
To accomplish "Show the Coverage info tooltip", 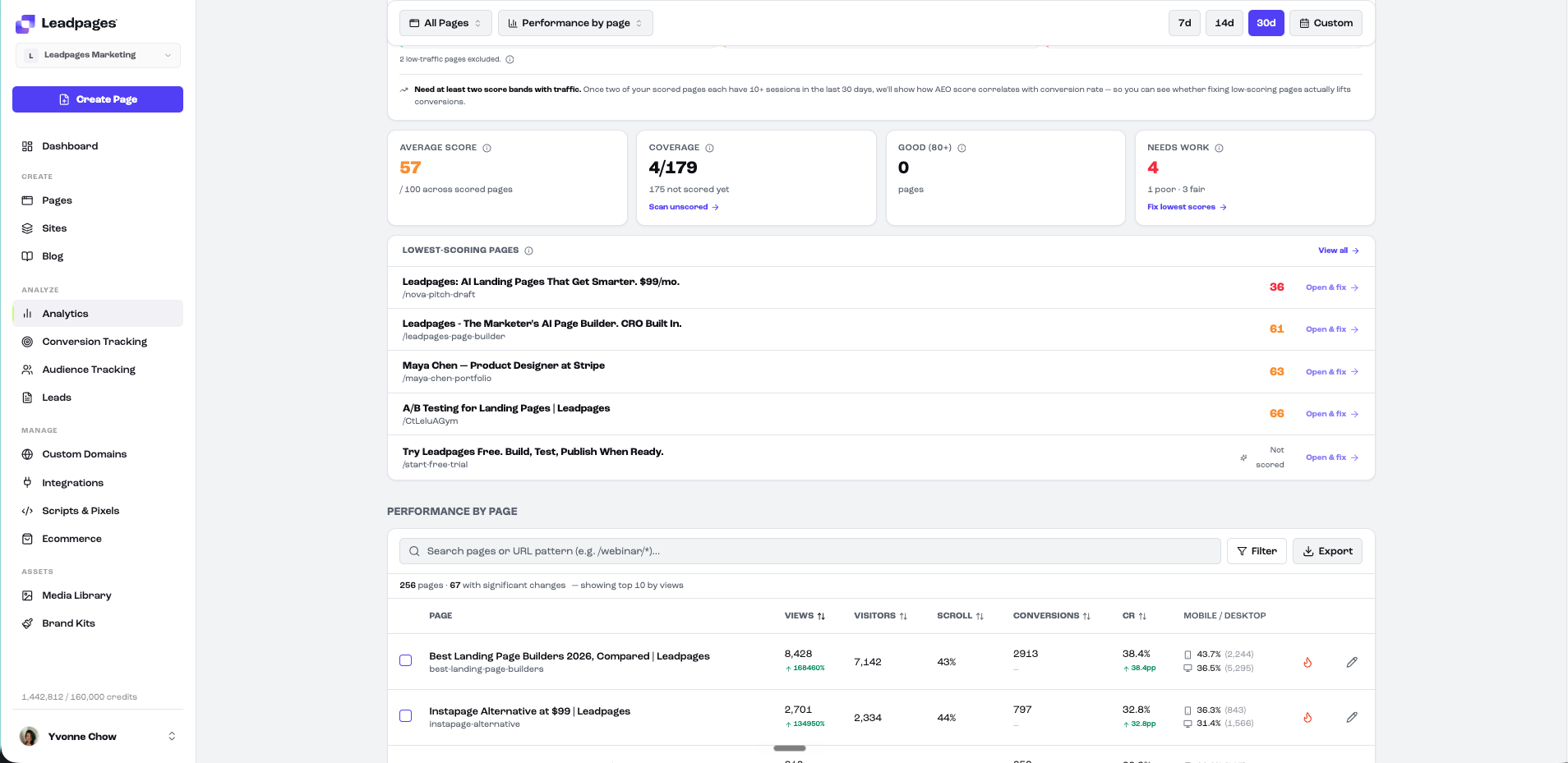I will tap(710, 148).
